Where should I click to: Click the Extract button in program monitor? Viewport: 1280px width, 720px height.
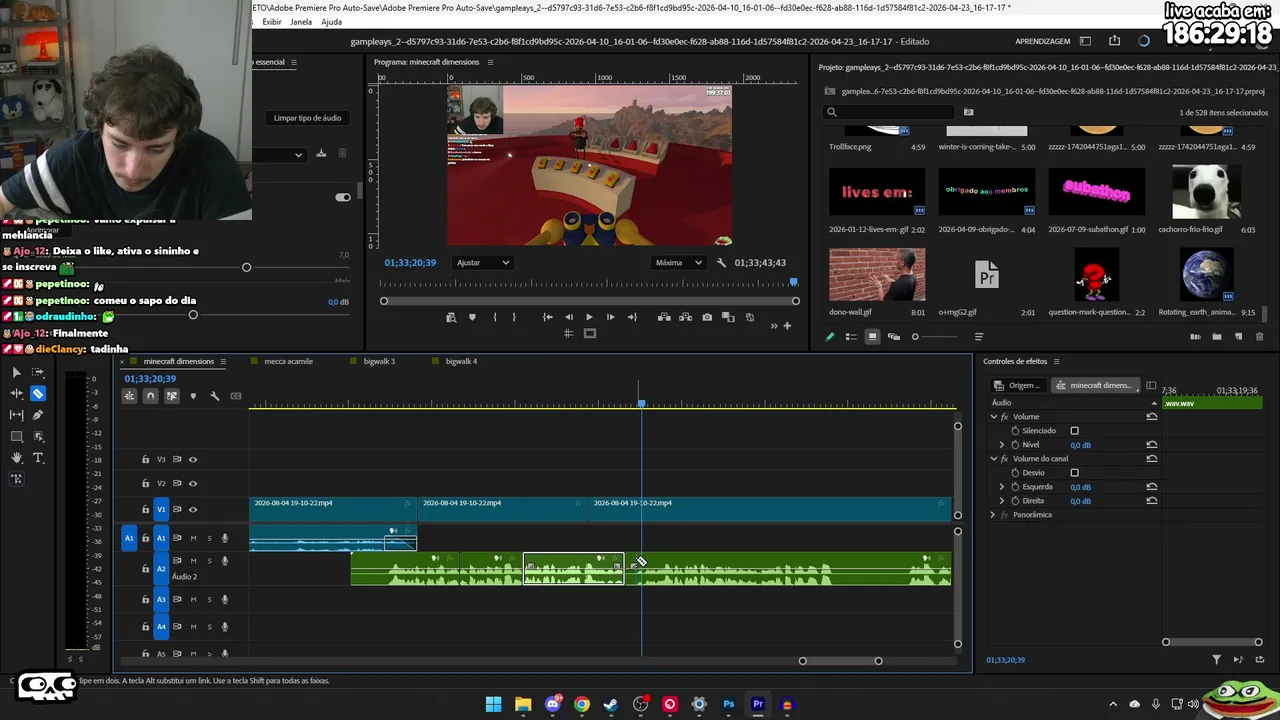685,317
